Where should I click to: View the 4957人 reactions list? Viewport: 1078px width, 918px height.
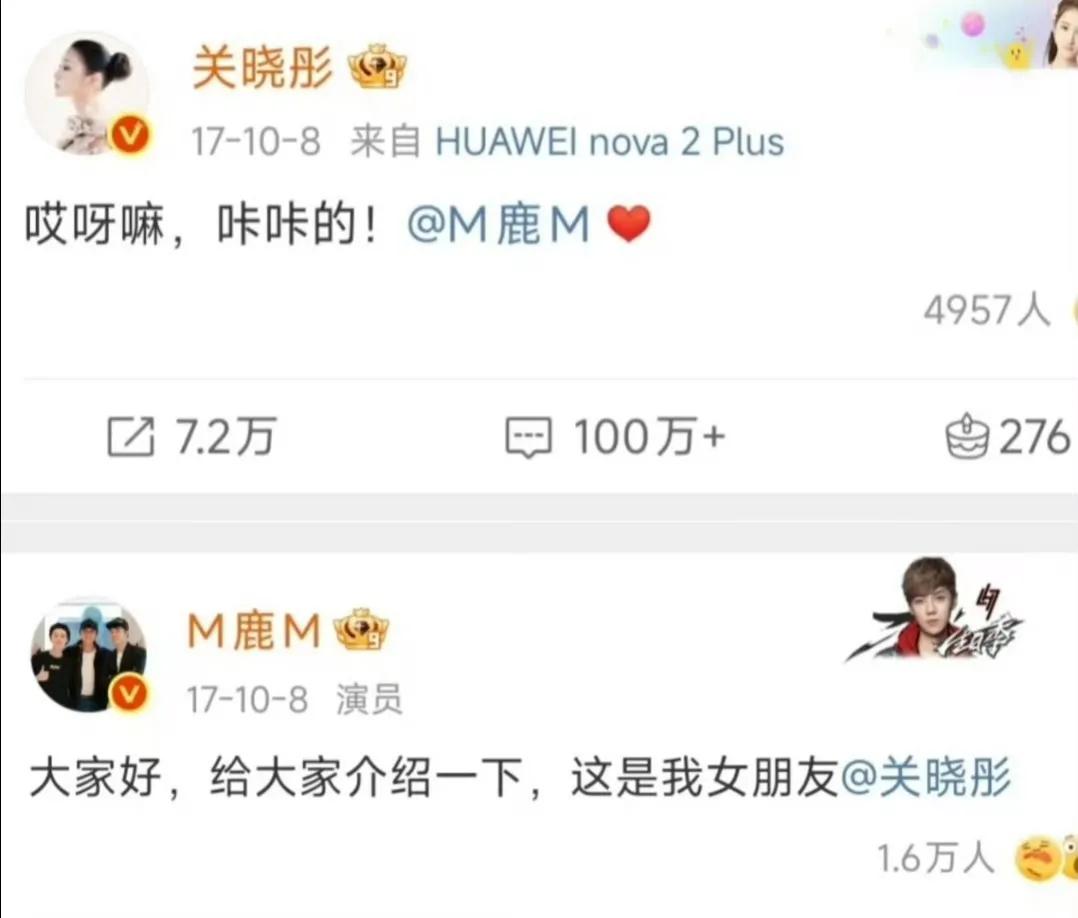pos(987,309)
